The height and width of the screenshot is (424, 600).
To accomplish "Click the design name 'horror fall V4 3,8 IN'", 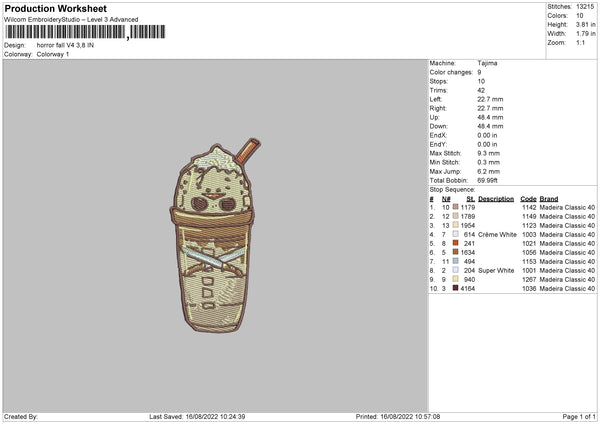I will click(65, 45).
